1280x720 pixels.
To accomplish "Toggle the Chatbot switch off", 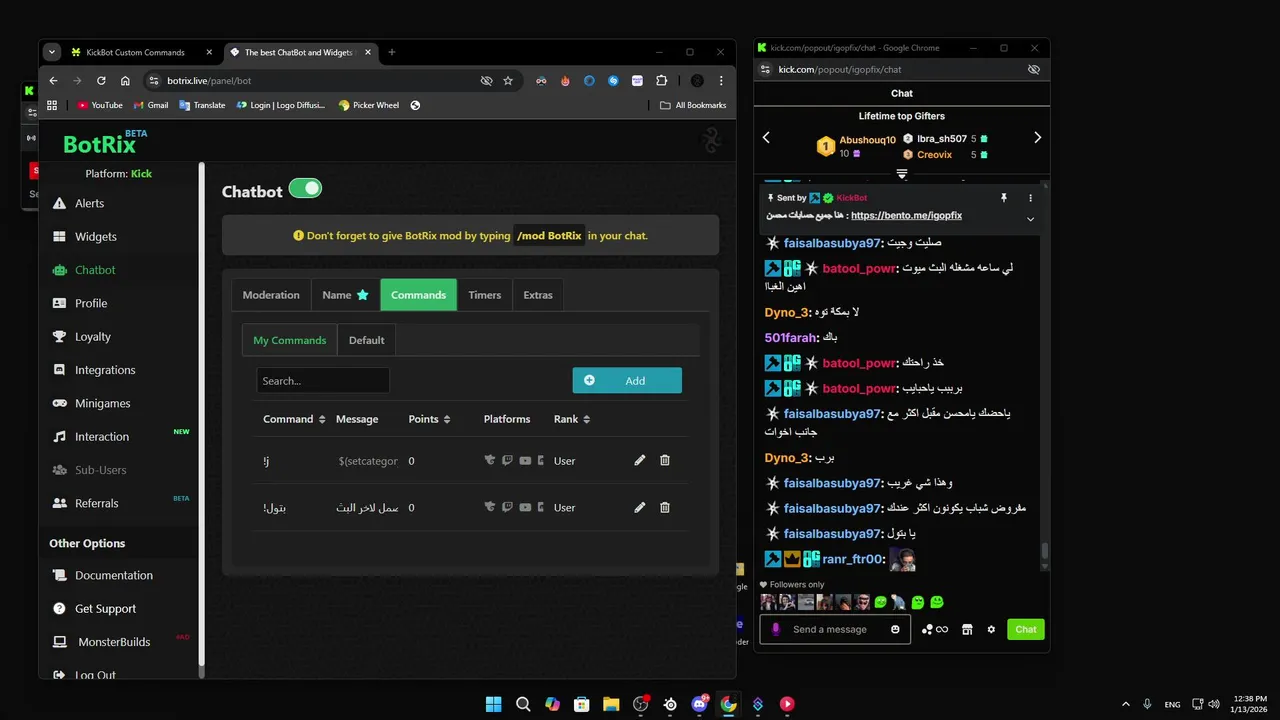I will coord(305,188).
